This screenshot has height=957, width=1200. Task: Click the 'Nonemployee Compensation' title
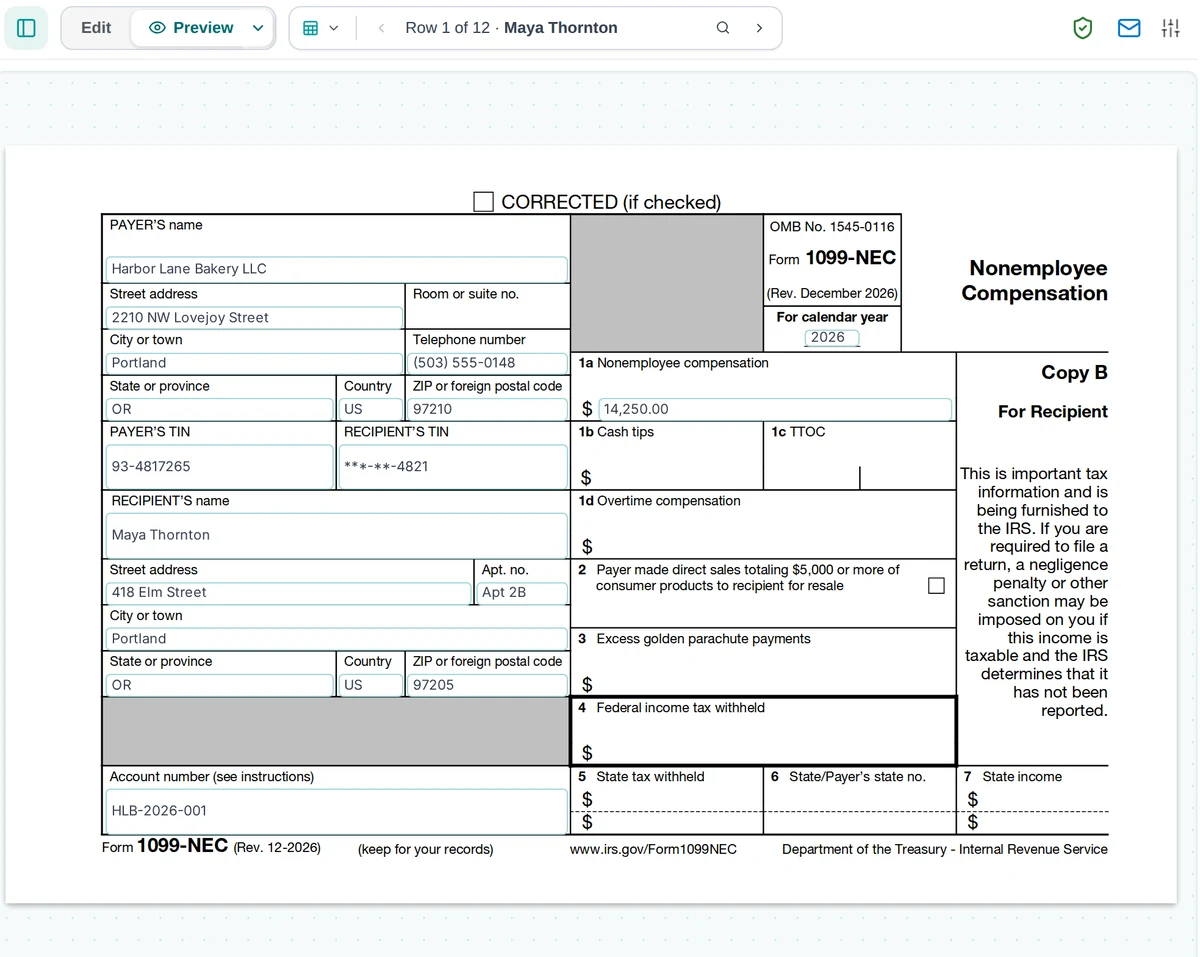(x=1034, y=280)
